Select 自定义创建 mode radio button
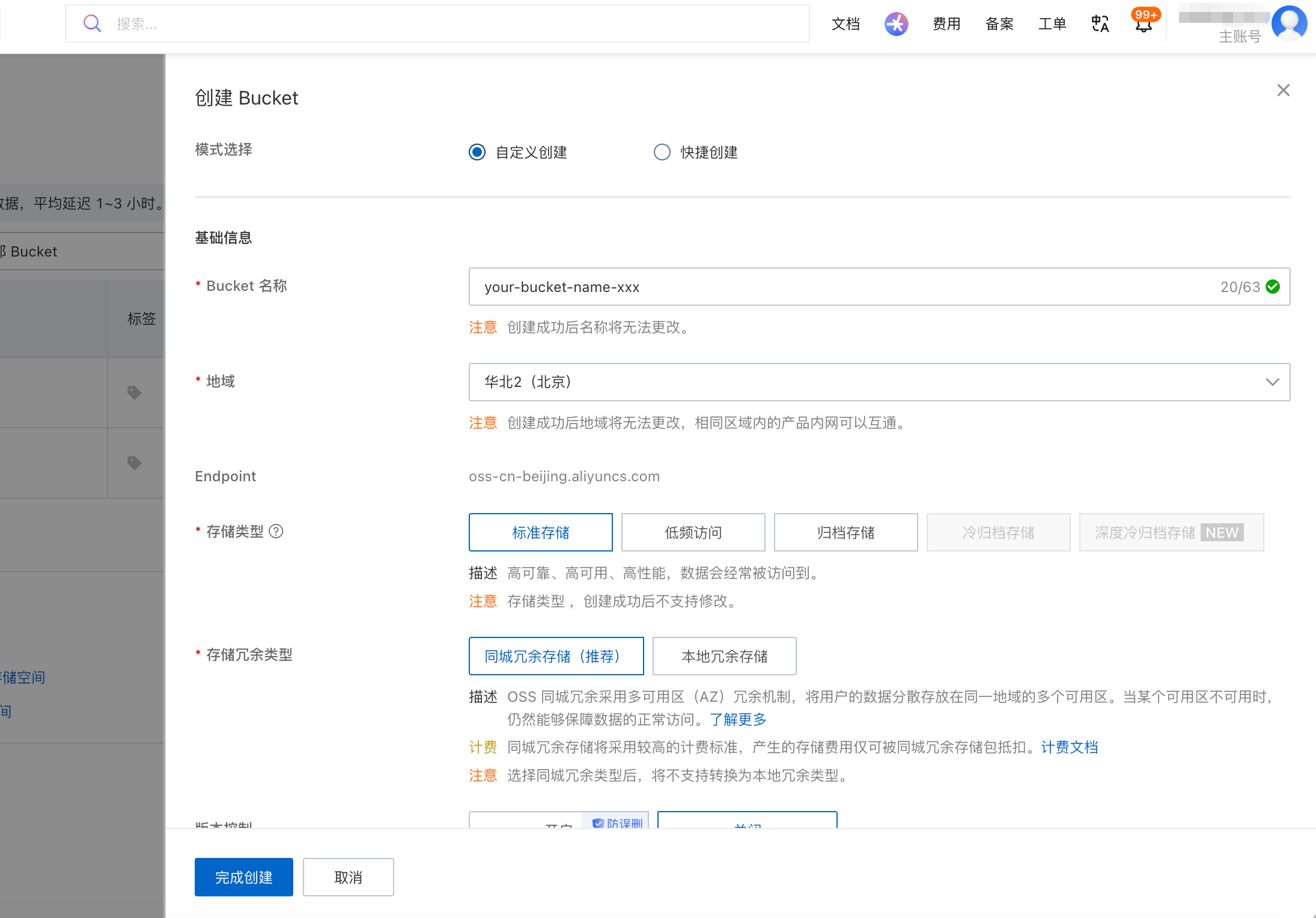1316x918 pixels. [477, 152]
